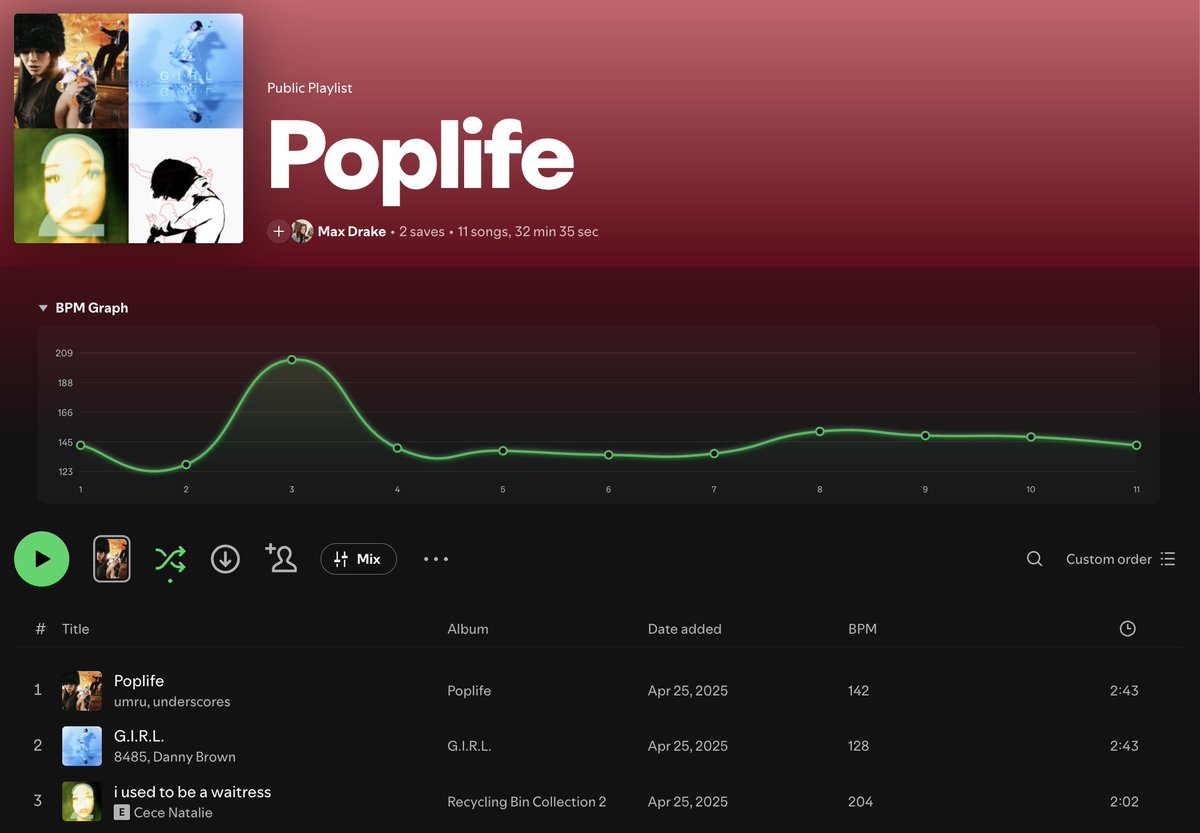Screen dimensions: 1200x833
Task: Open artist Danny Brown link
Action: point(195,757)
